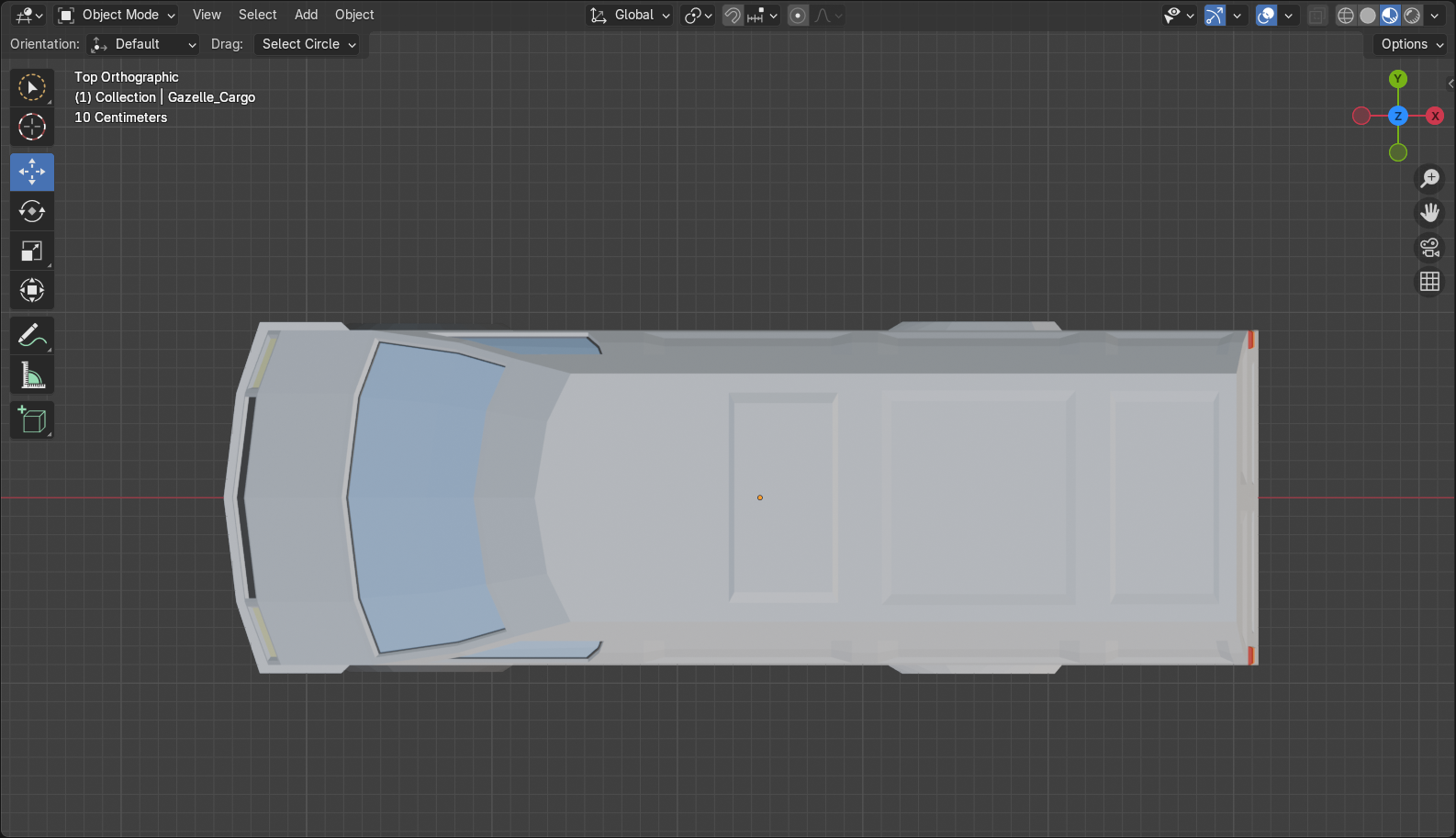Image resolution: width=1456 pixels, height=838 pixels.
Task: Open the transform pivot point dropdown
Action: click(x=699, y=15)
